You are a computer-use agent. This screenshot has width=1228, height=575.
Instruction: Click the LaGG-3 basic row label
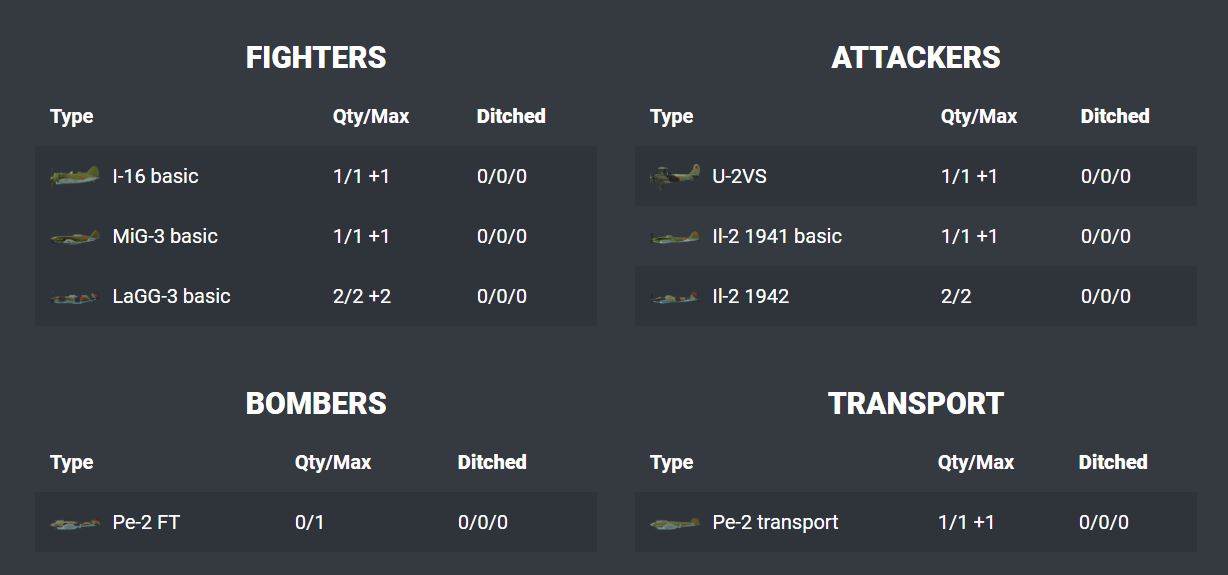(172, 296)
